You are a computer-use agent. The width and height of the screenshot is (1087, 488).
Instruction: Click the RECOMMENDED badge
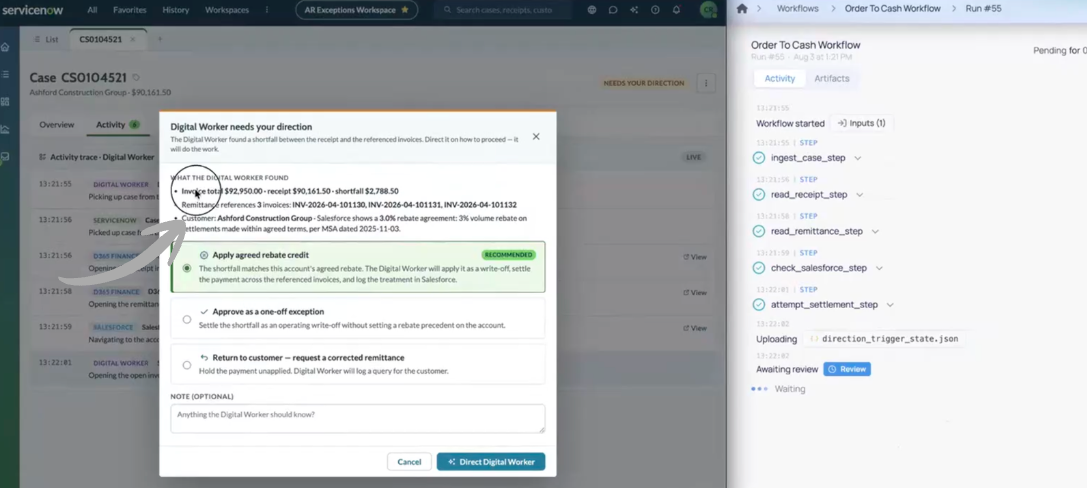509,254
